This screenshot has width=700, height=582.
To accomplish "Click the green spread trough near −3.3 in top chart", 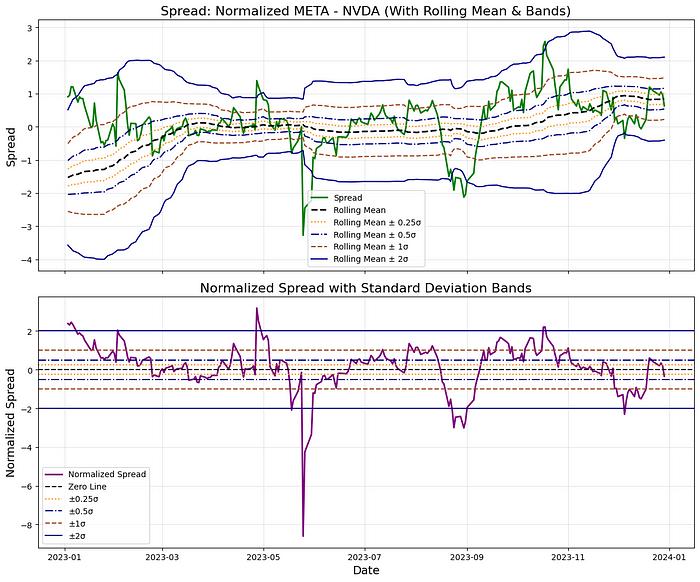I will [303, 234].
